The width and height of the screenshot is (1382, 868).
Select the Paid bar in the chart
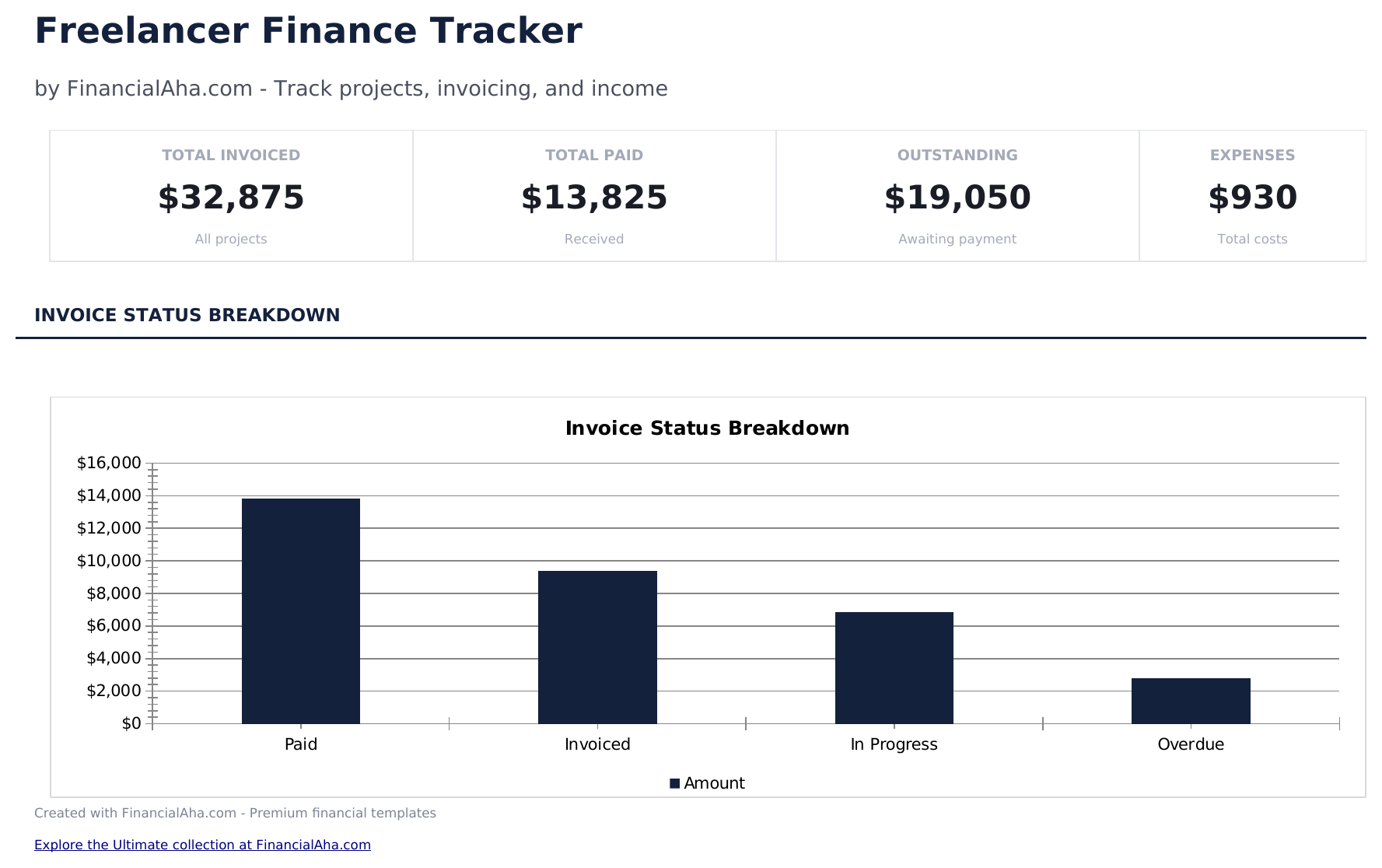pyautogui.click(x=301, y=611)
